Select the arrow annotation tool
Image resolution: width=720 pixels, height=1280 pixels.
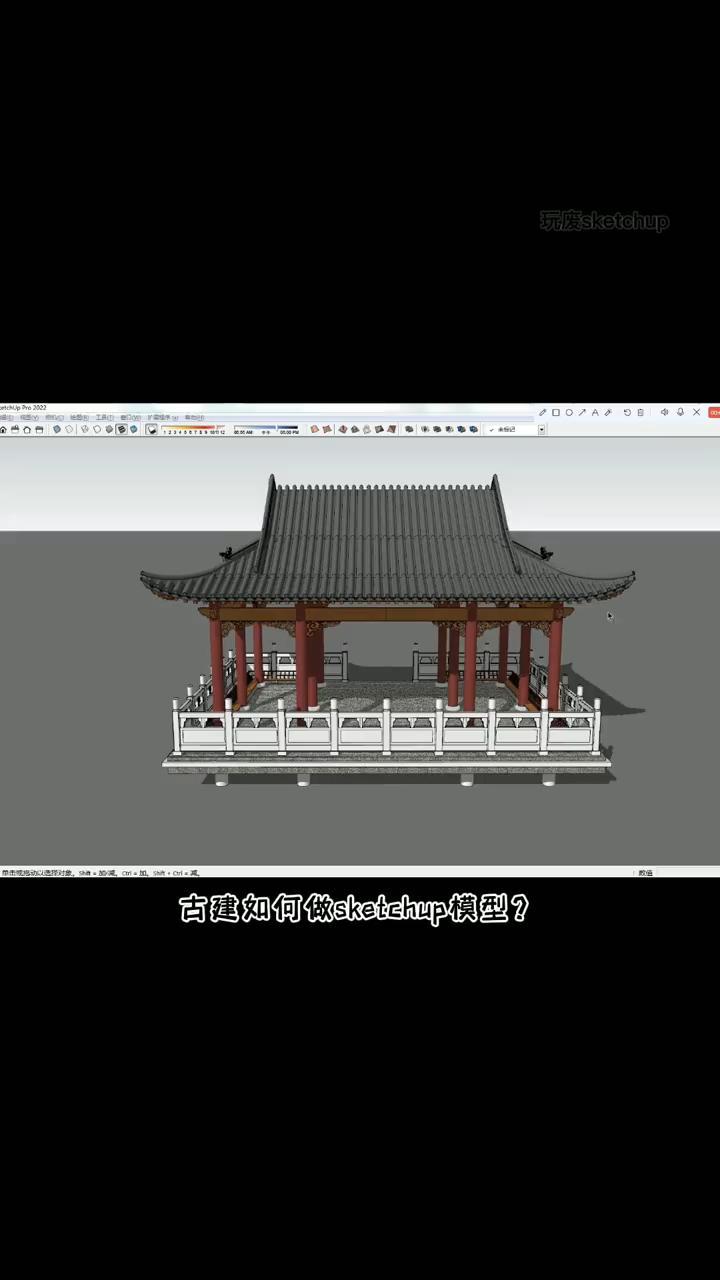click(582, 412)
